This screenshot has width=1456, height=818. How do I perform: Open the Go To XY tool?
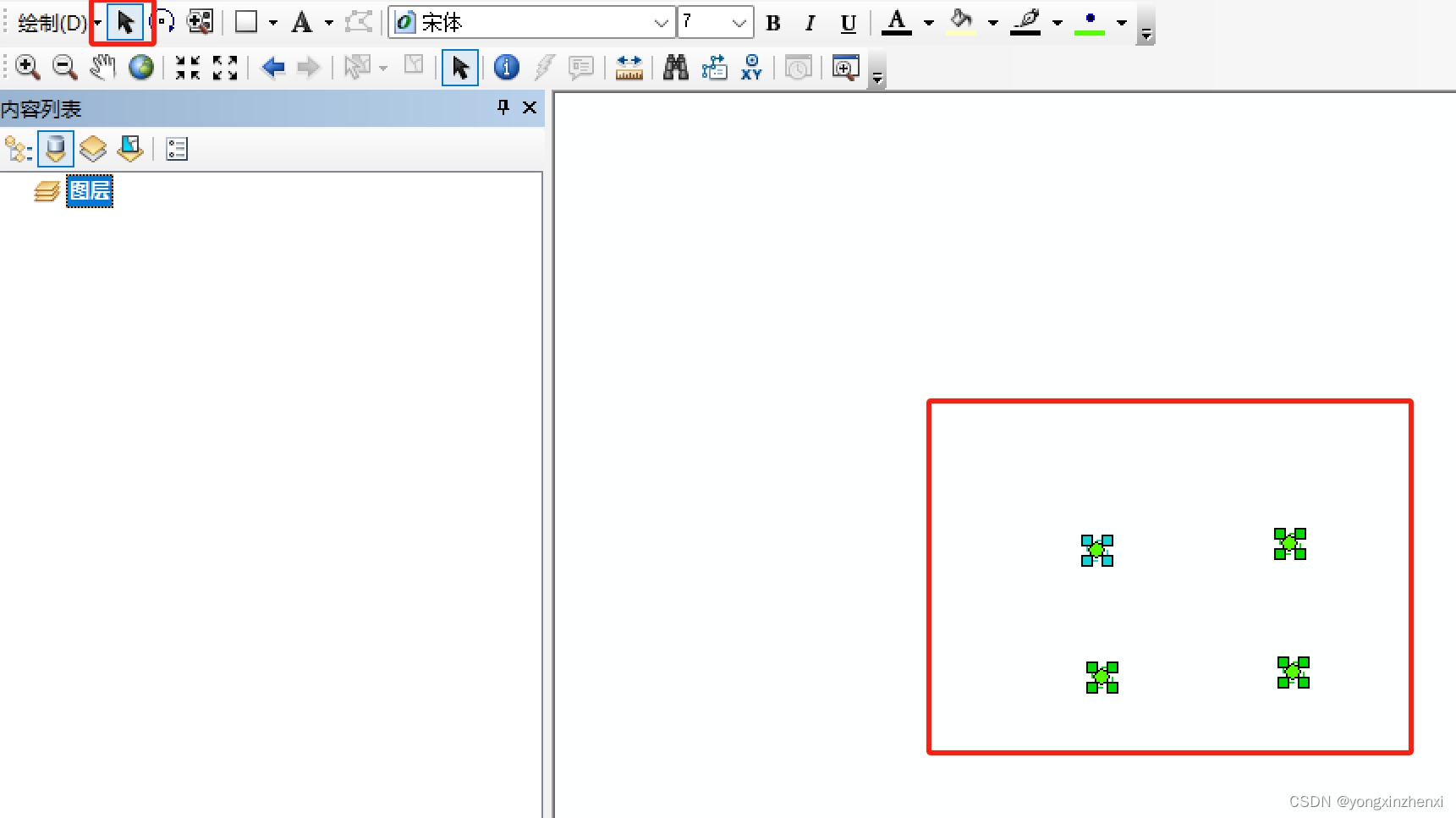pyautogui.click(x=751, y=67)
